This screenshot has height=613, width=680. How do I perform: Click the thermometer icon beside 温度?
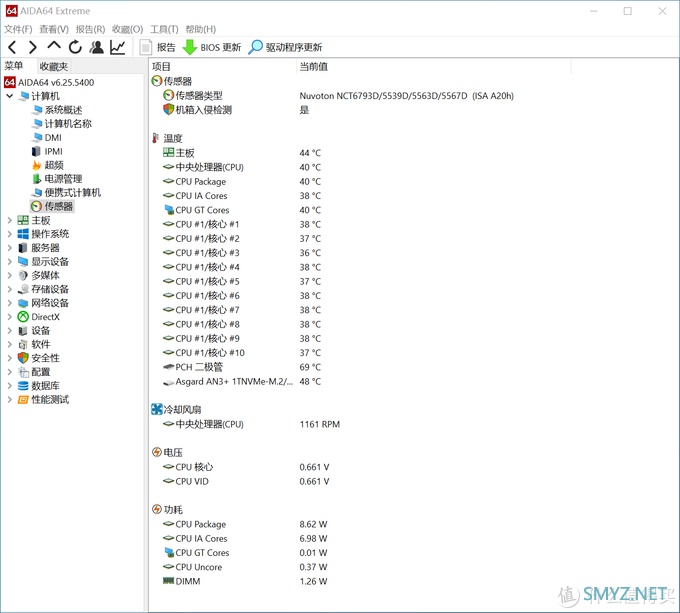coord(155,138)
